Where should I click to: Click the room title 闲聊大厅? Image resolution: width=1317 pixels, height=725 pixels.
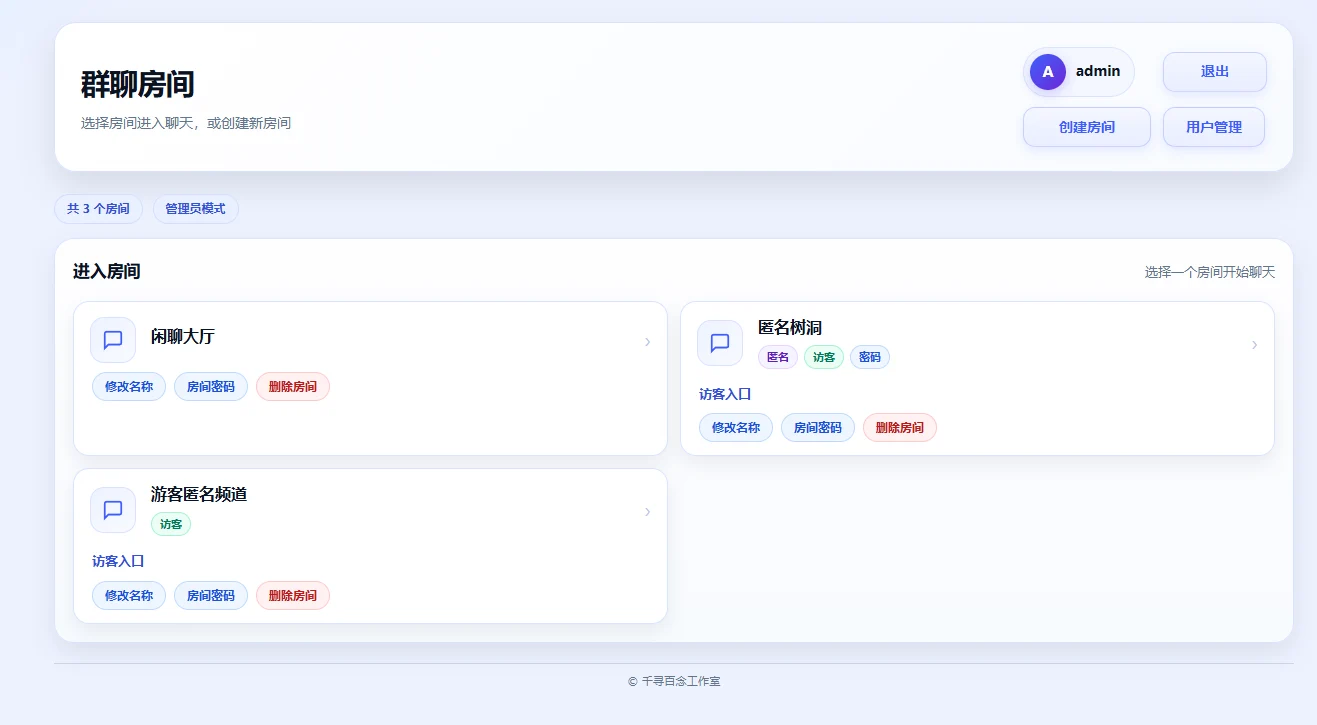183,336
